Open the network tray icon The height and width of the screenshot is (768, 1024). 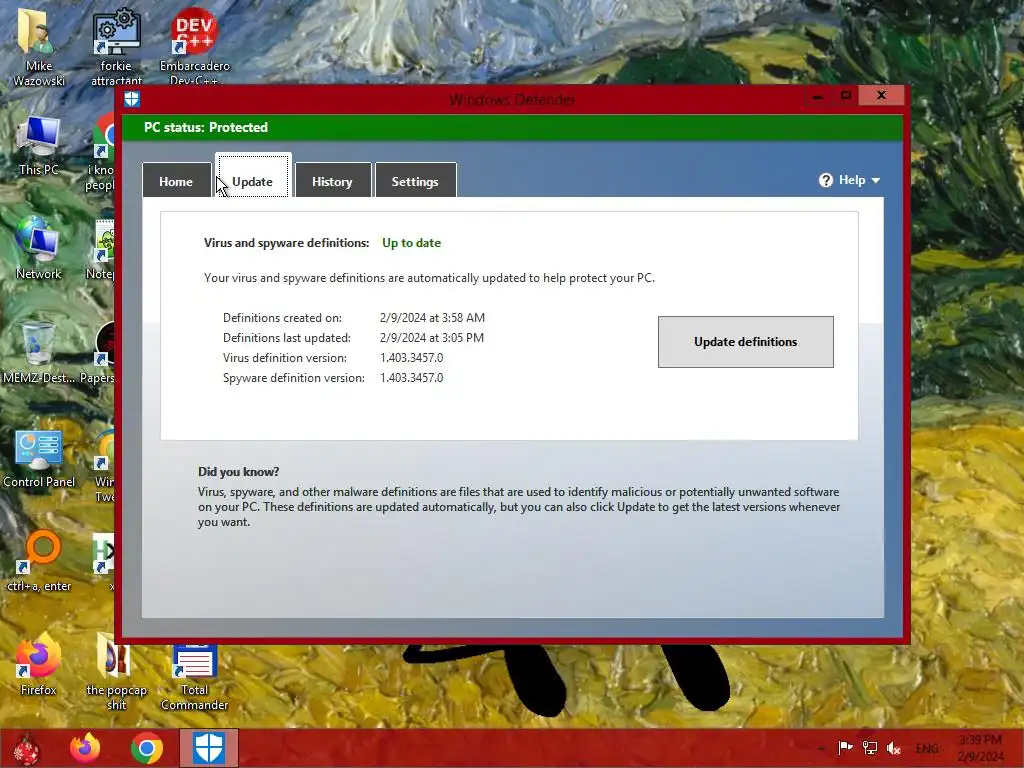869,748
